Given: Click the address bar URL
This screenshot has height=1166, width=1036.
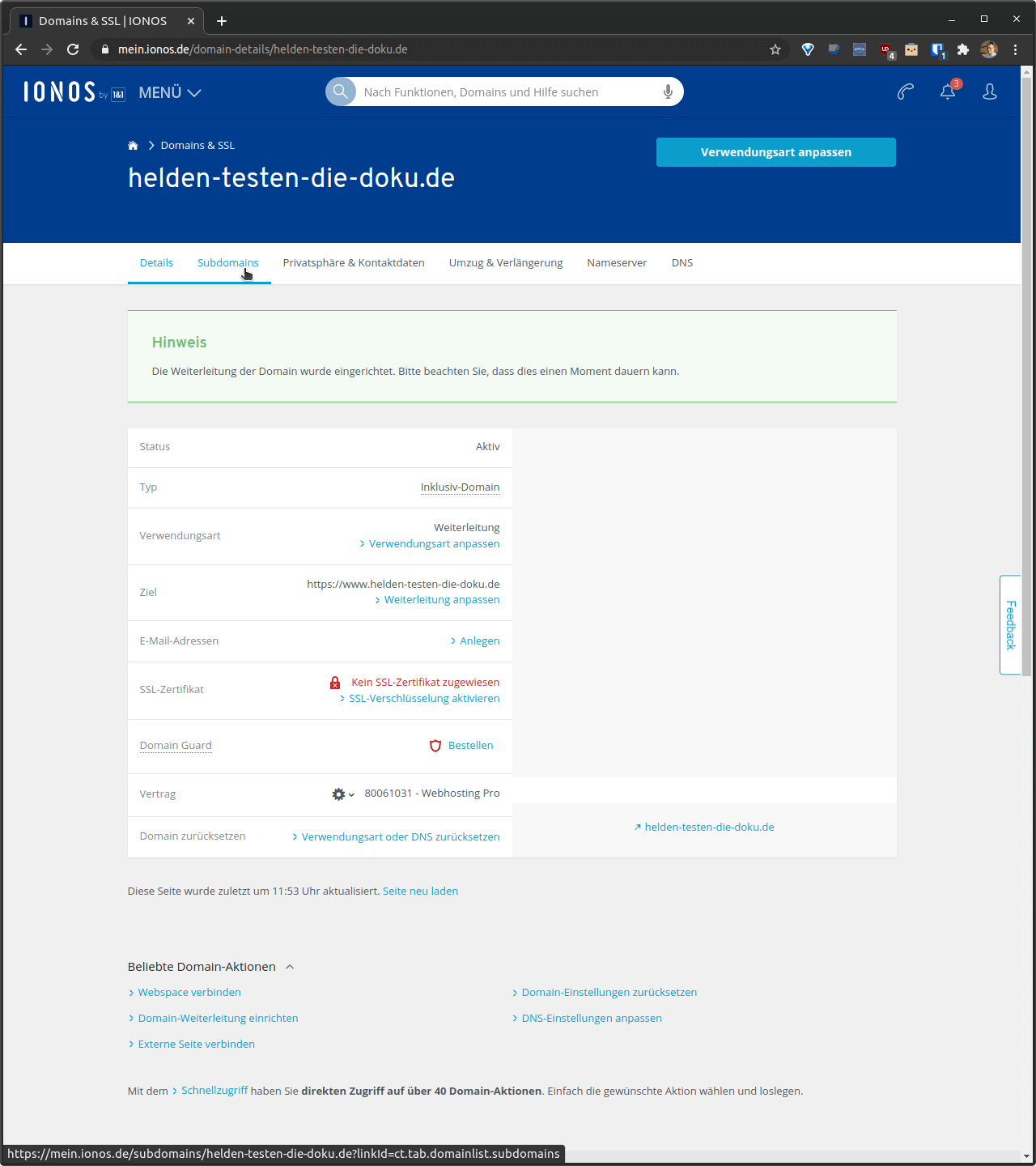Looking at the screenshot, I should (x=263, y=49).
